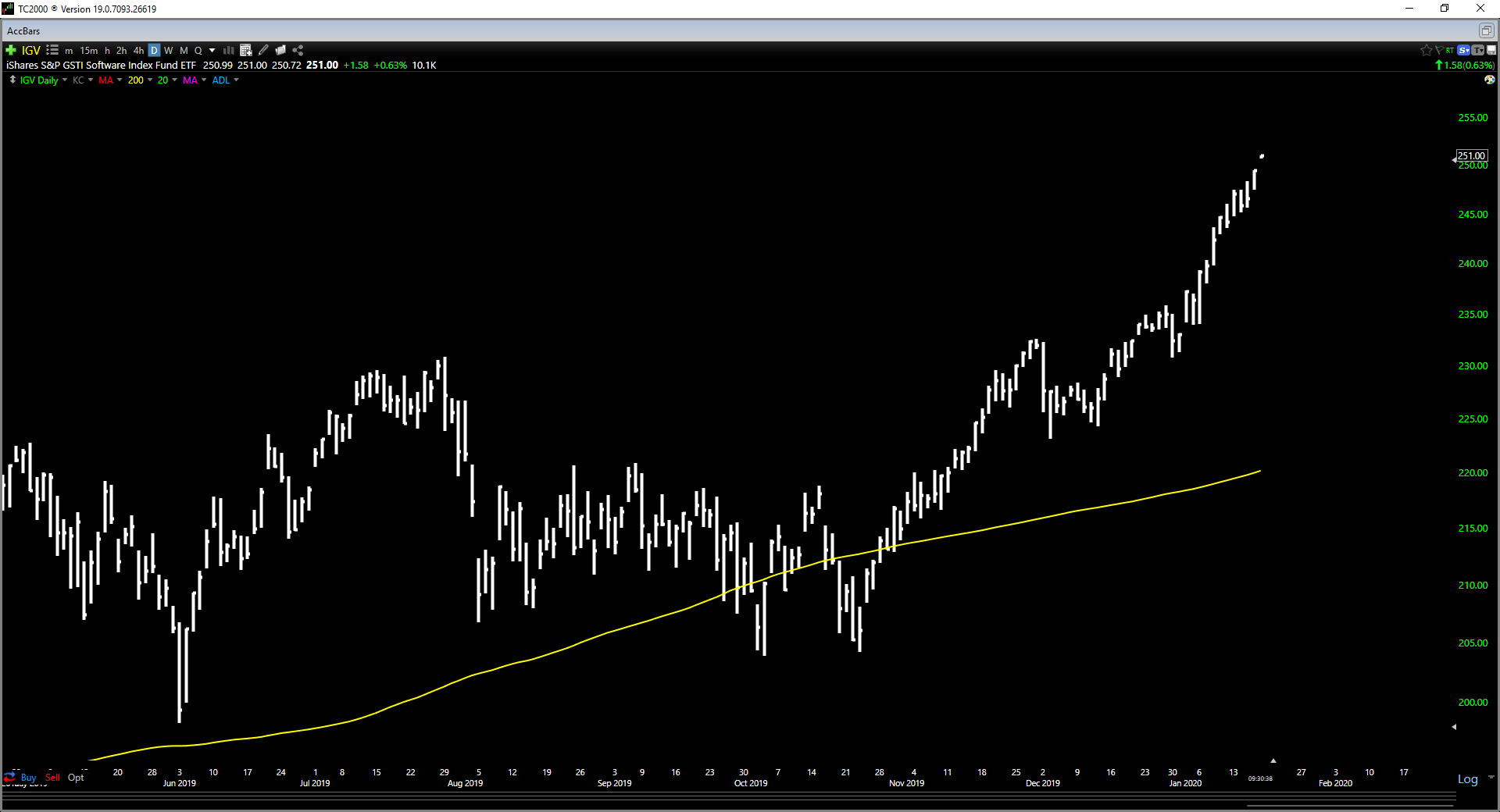Switch to Weekly 'W' timeframe
Image resolution: width=1500 pixels, height=812 pixels.
coord(169,51)
